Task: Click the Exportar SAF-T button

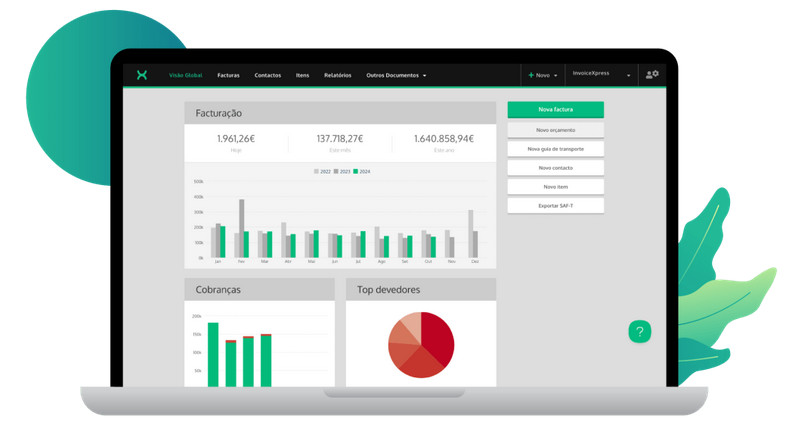Action: (555, 205)
